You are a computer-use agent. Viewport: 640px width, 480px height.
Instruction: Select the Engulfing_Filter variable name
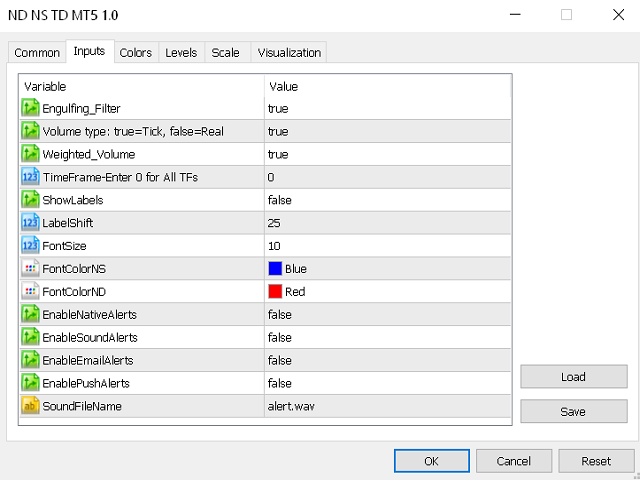click(81, 109)
